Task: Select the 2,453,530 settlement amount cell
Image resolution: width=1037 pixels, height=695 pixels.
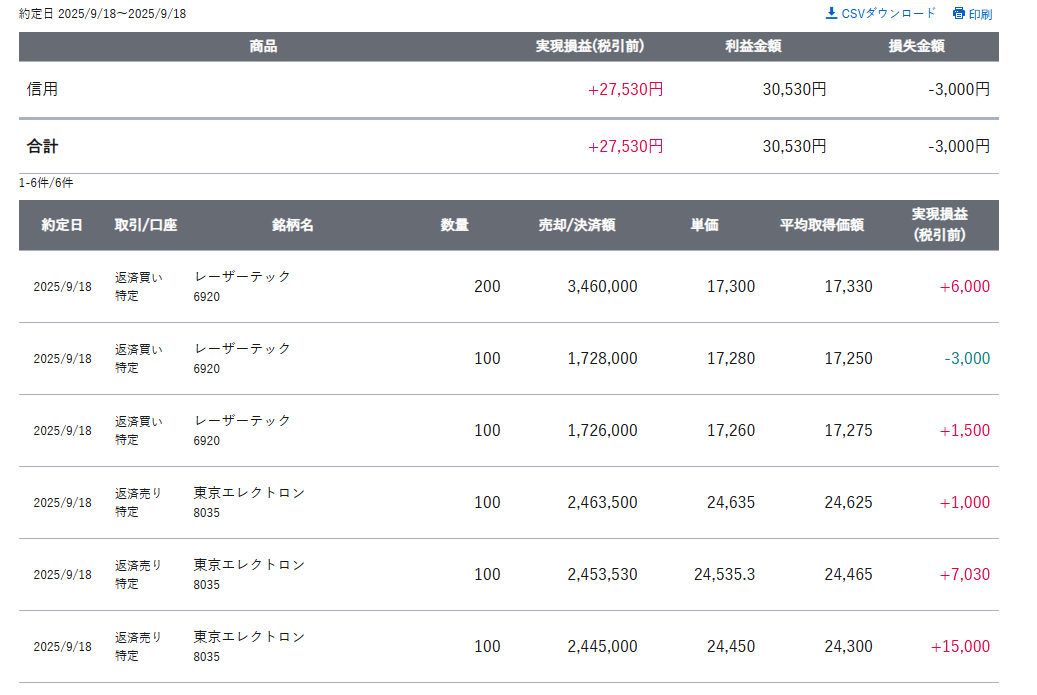Action: click(602, 574)
